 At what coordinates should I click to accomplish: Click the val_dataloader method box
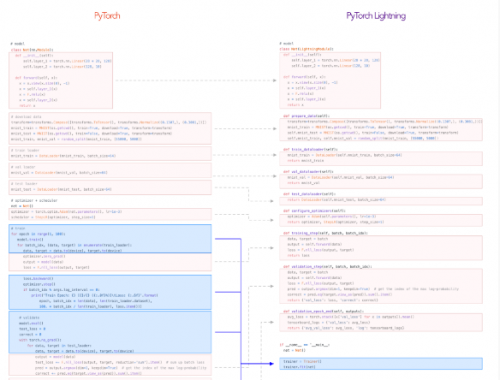point(381,181)
